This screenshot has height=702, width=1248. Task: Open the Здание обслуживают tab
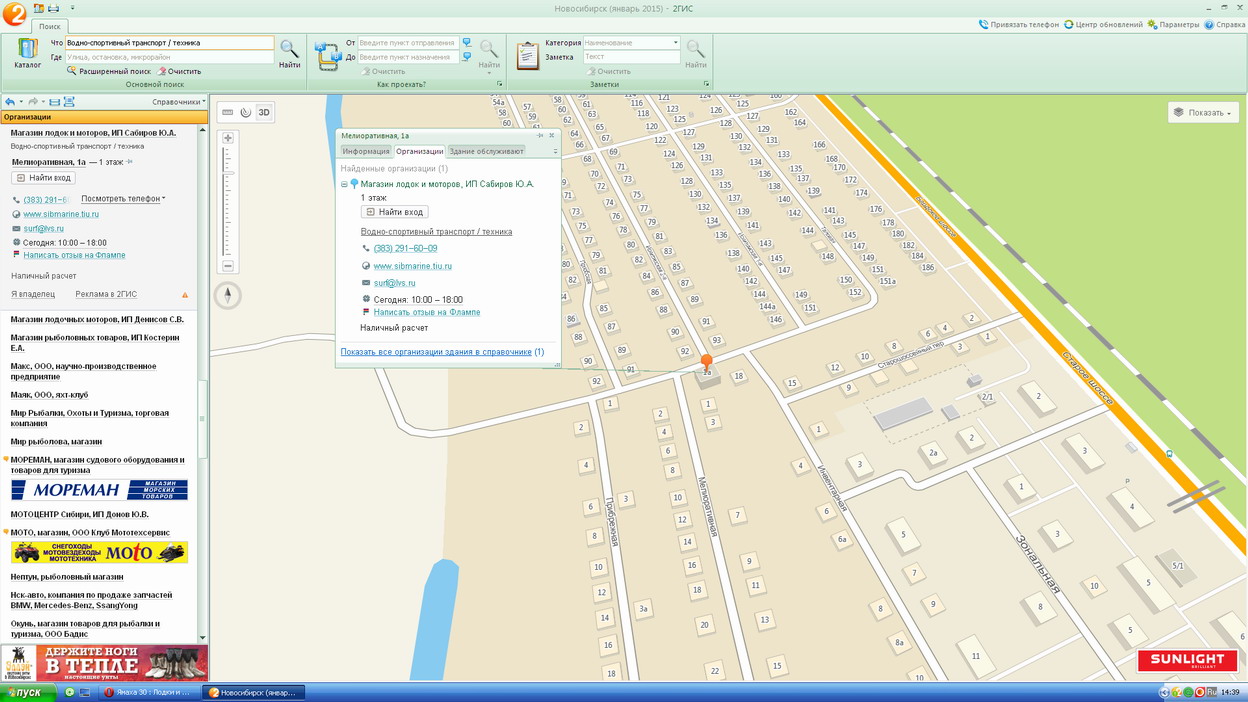click(x=485, y=151)
